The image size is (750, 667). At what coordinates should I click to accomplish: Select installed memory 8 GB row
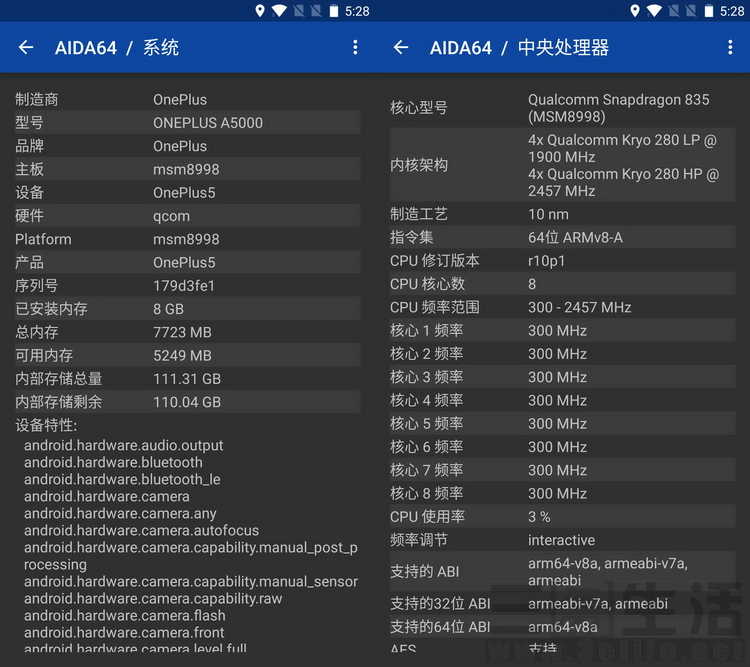coord(188,309)
